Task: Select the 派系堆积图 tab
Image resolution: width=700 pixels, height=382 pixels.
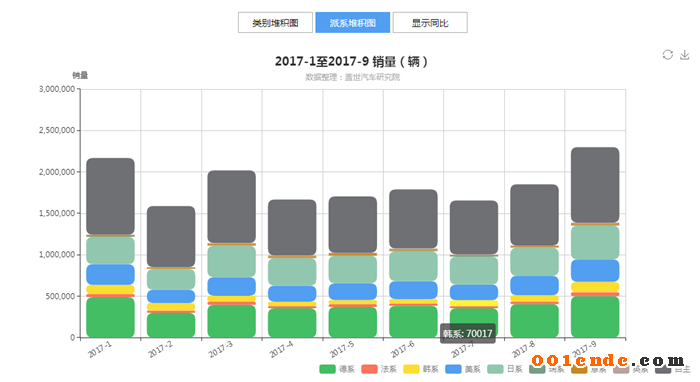Action: tap(353, 22)
